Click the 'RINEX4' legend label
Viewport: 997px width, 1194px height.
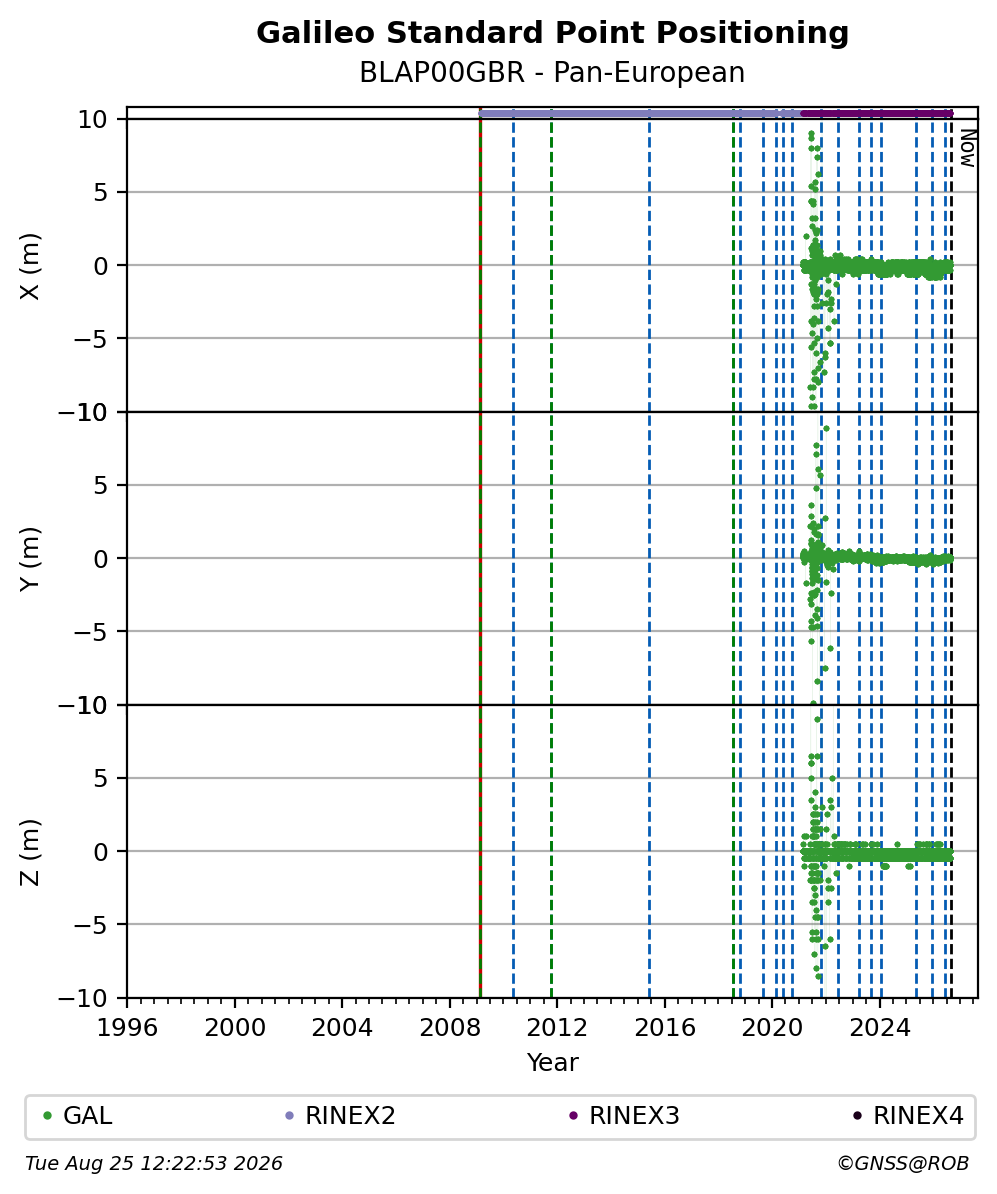[919, 1116]
